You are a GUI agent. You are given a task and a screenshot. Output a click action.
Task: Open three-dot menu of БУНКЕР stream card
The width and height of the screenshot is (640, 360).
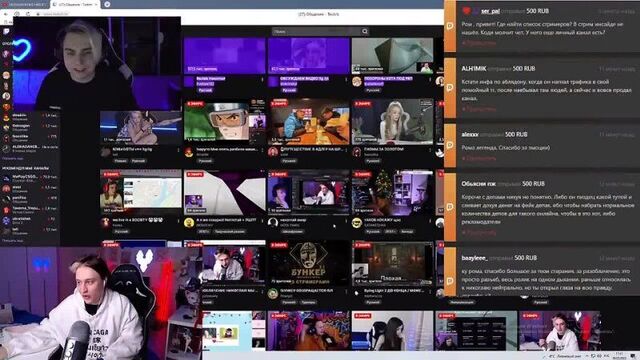tap(346, 291)
